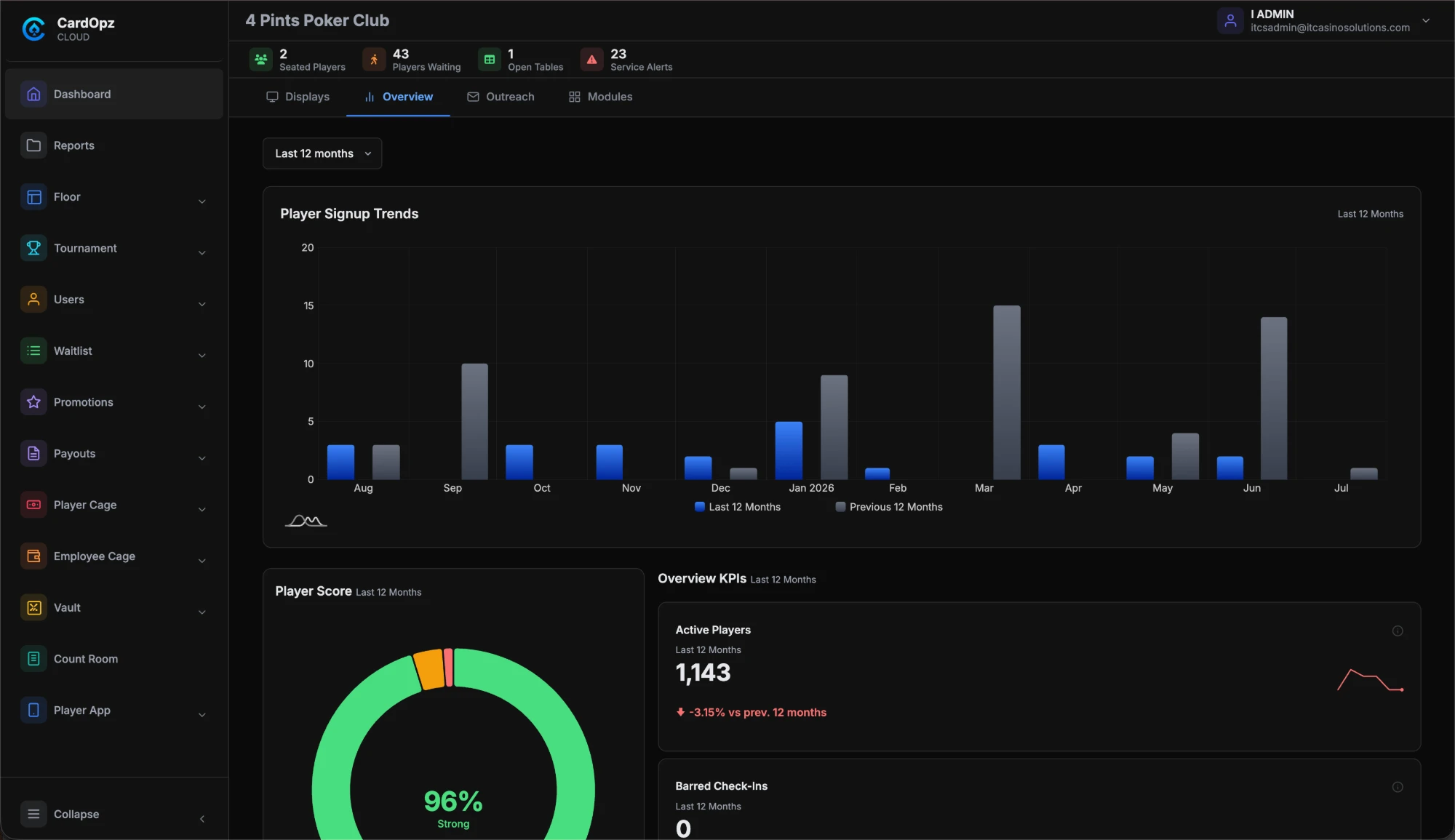Screen dimensions: 1455x840
Task: Expand the Promotions menu chevron
Action: coord(202,407)
